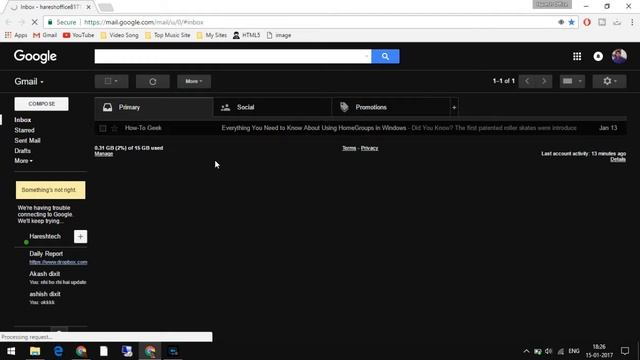Open the HTML5 bookmark
The width and height of the screenshot is (640, 360).
click(246, 36)
